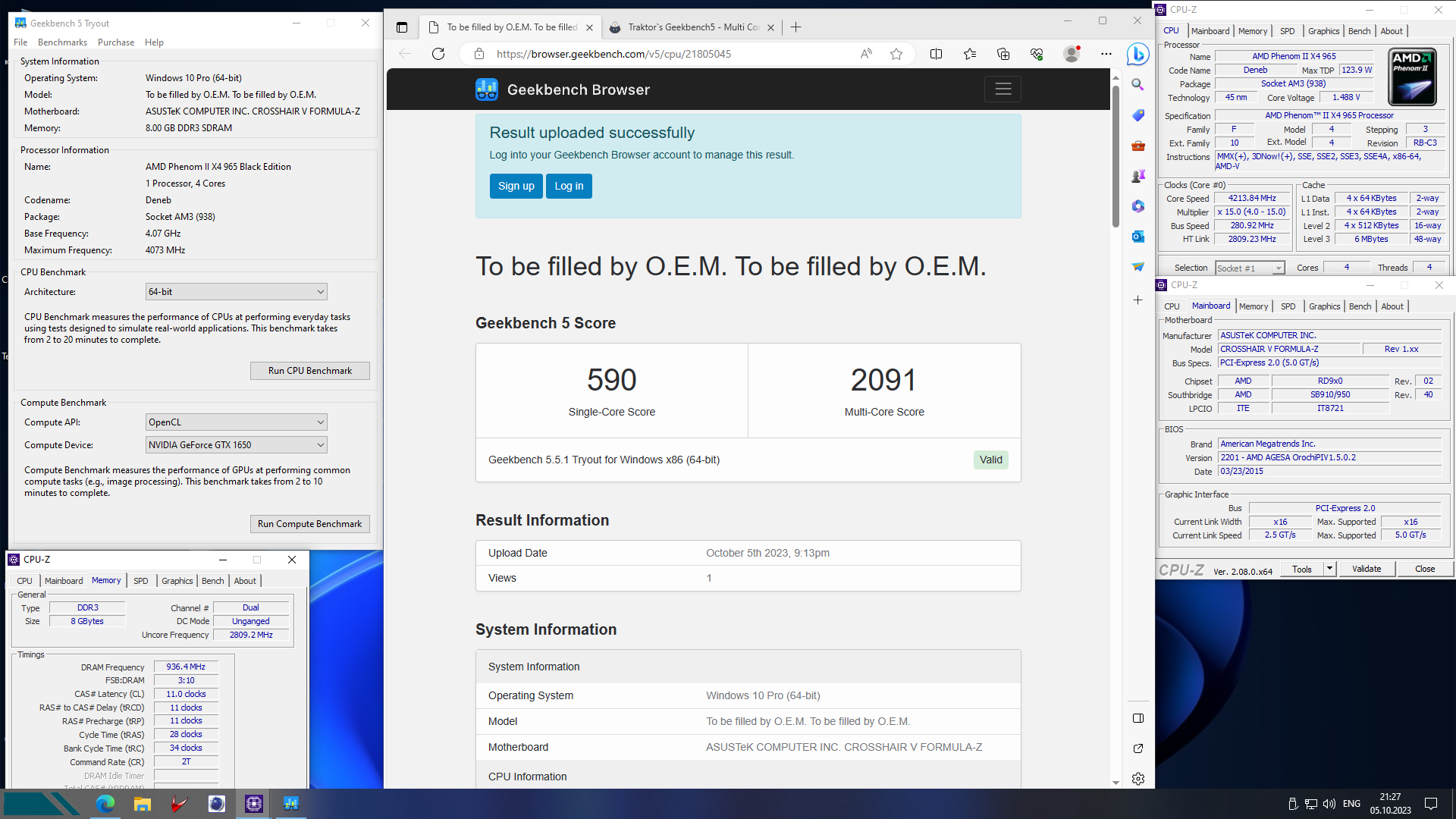The image size is (1456, 819).
Task: Click the CPU-Z Close button
Action: (1425, 569)
